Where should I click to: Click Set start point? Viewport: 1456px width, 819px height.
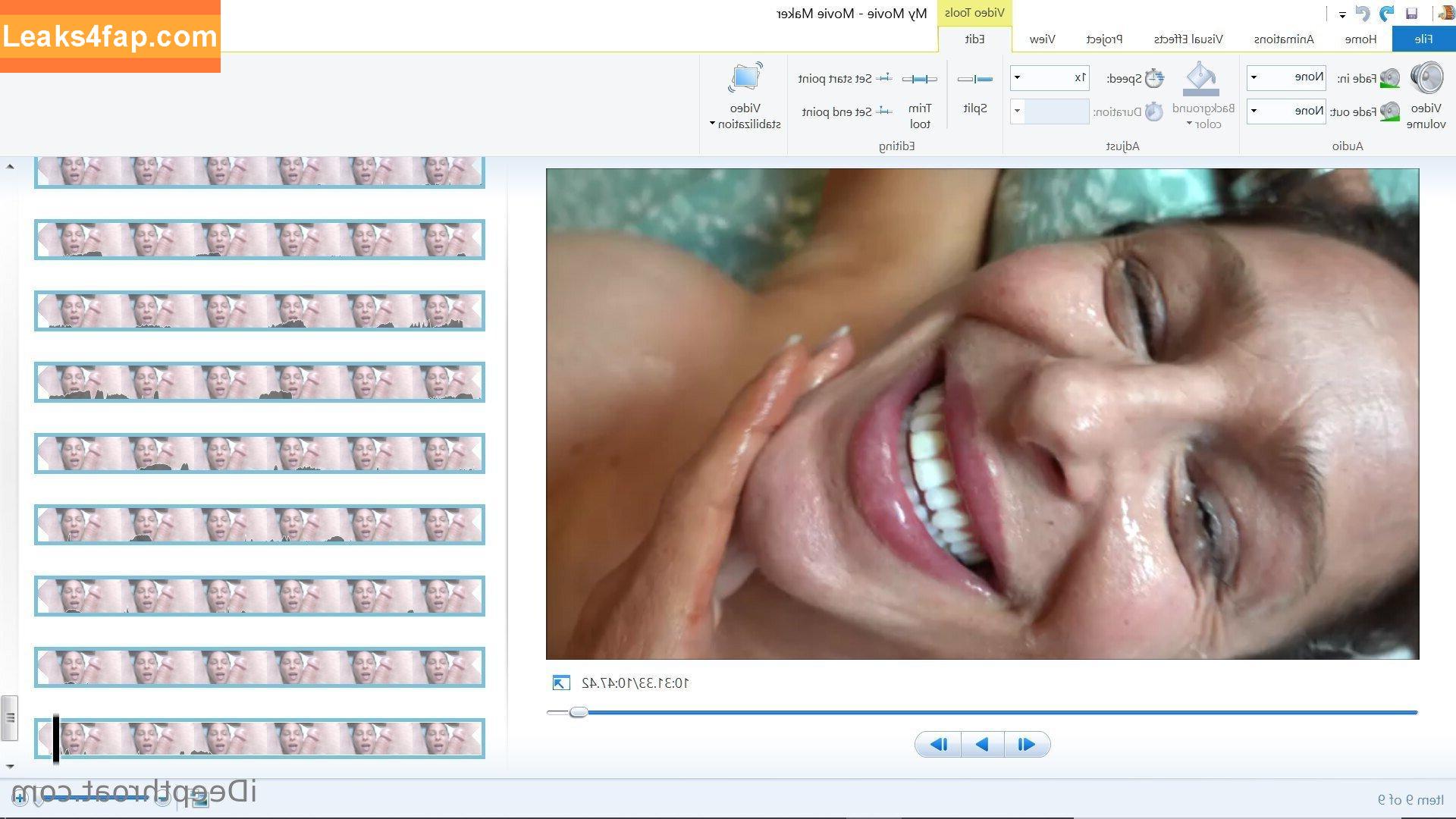(x=844, y=79)
